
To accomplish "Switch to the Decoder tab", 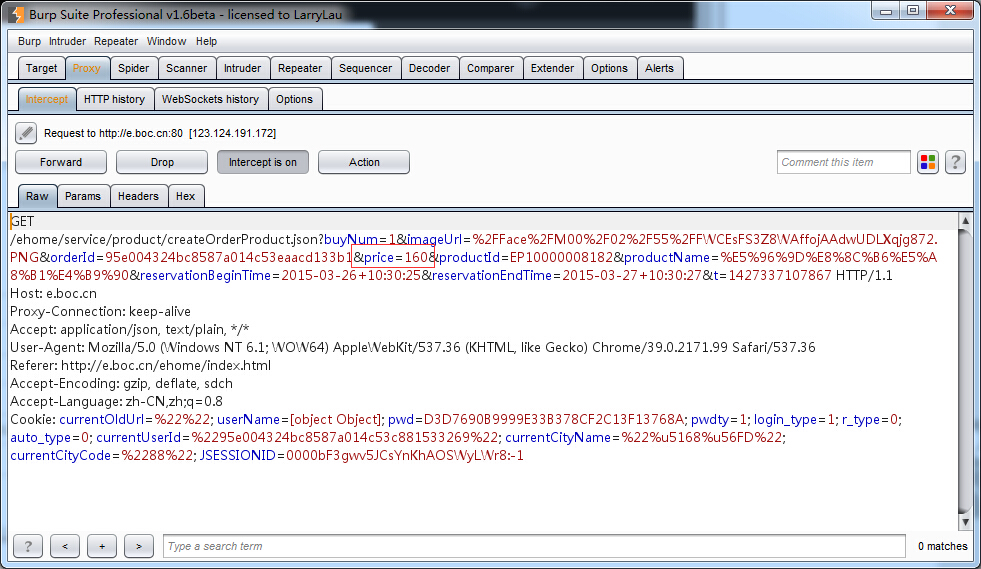I will (429, 68).
